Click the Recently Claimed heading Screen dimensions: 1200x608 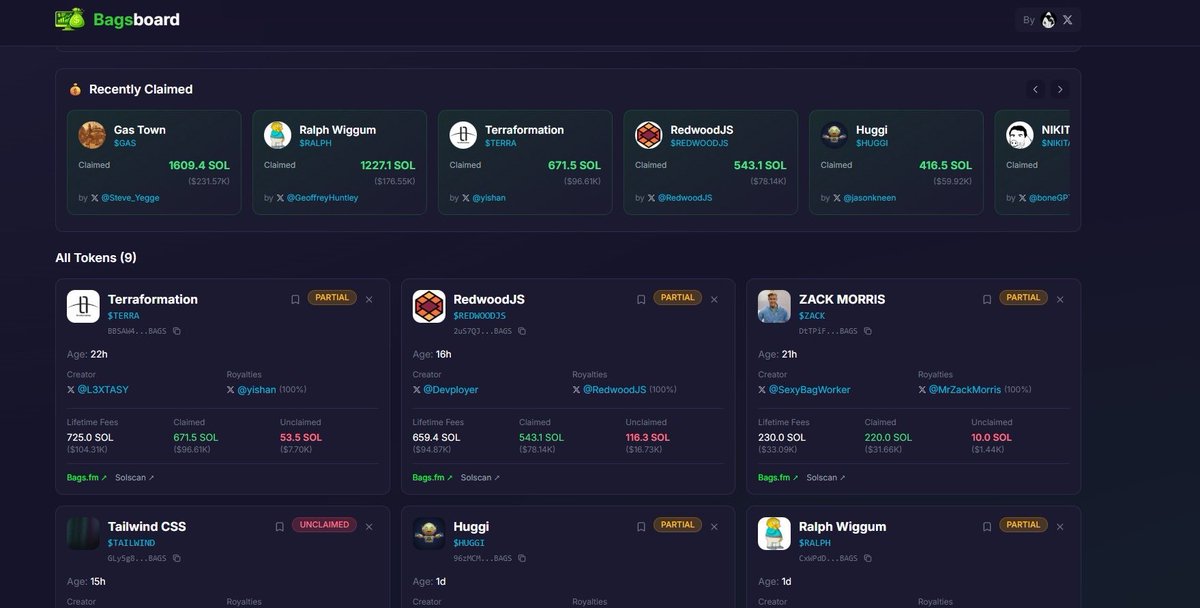click(141, 89)
